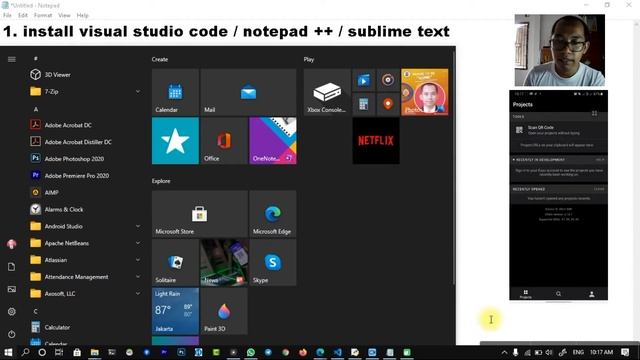The width and height of the screenshot is (640, 360).
Task: Click the Start menu tiles scrollbar
Action: (453, 167)
